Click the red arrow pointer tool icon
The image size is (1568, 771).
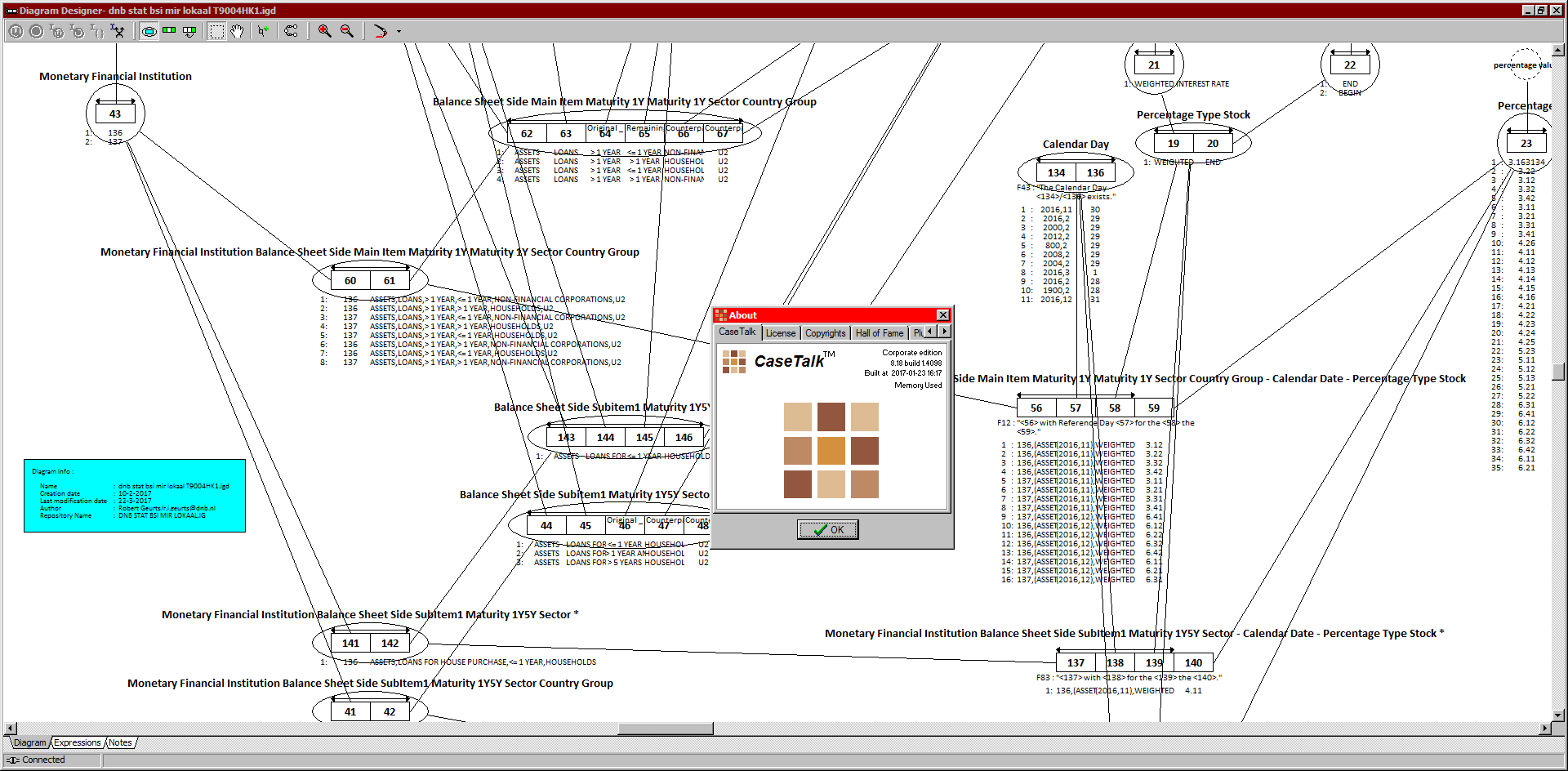pyautogui.click(x=380, y=31)
